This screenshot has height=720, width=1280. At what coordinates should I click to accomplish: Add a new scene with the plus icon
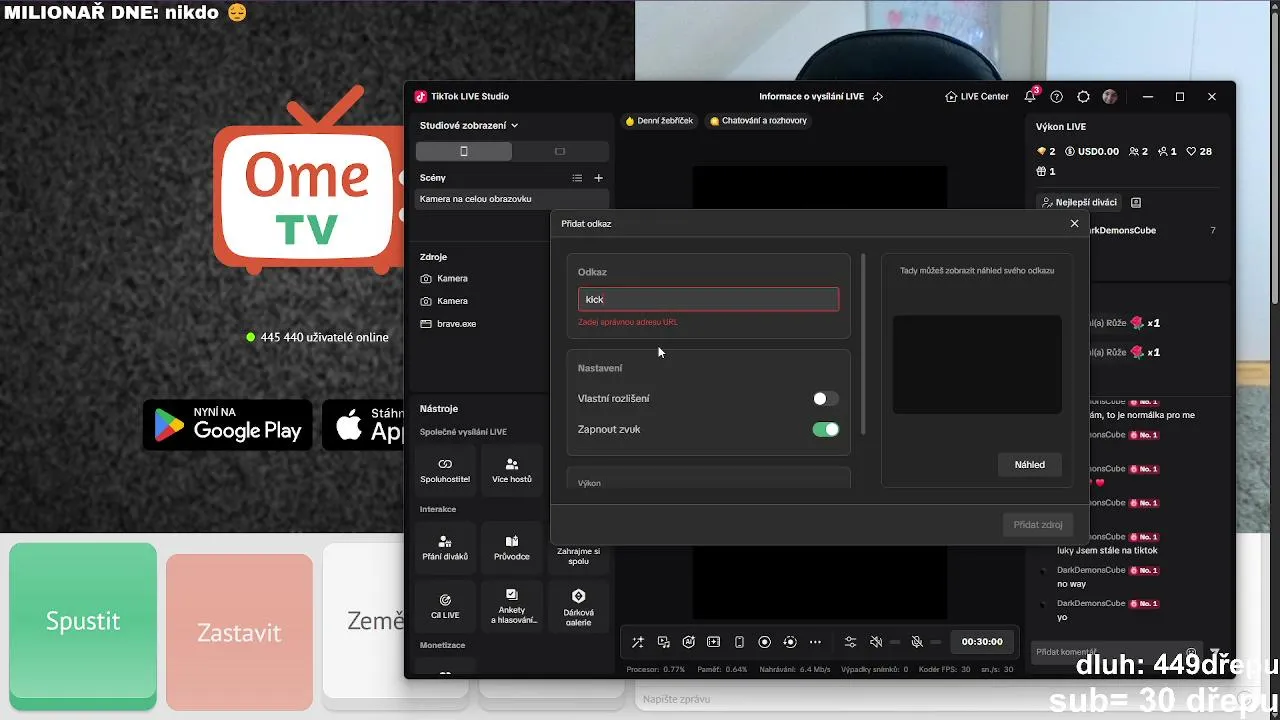pyautogui.click(x=598, y=178)
